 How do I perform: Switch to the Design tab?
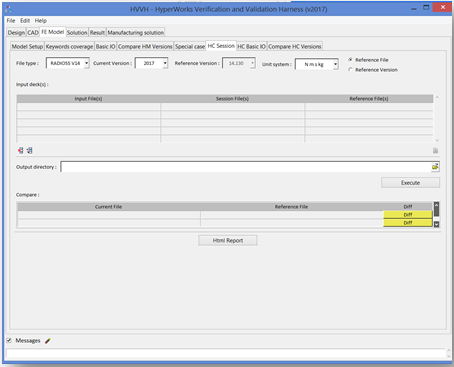[x=16, y=33]
